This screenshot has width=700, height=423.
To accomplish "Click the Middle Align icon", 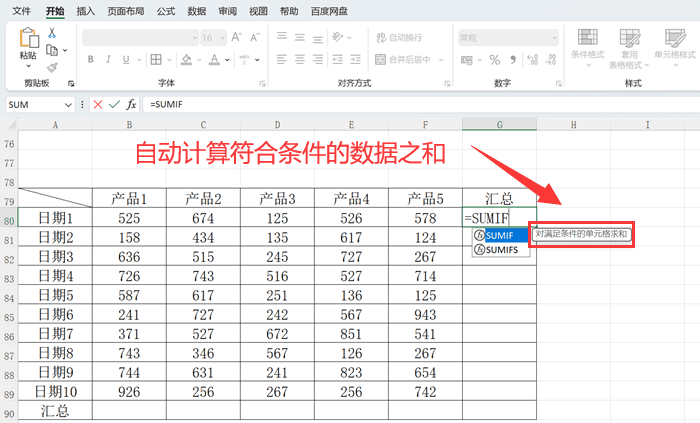I will coord(300,37).
